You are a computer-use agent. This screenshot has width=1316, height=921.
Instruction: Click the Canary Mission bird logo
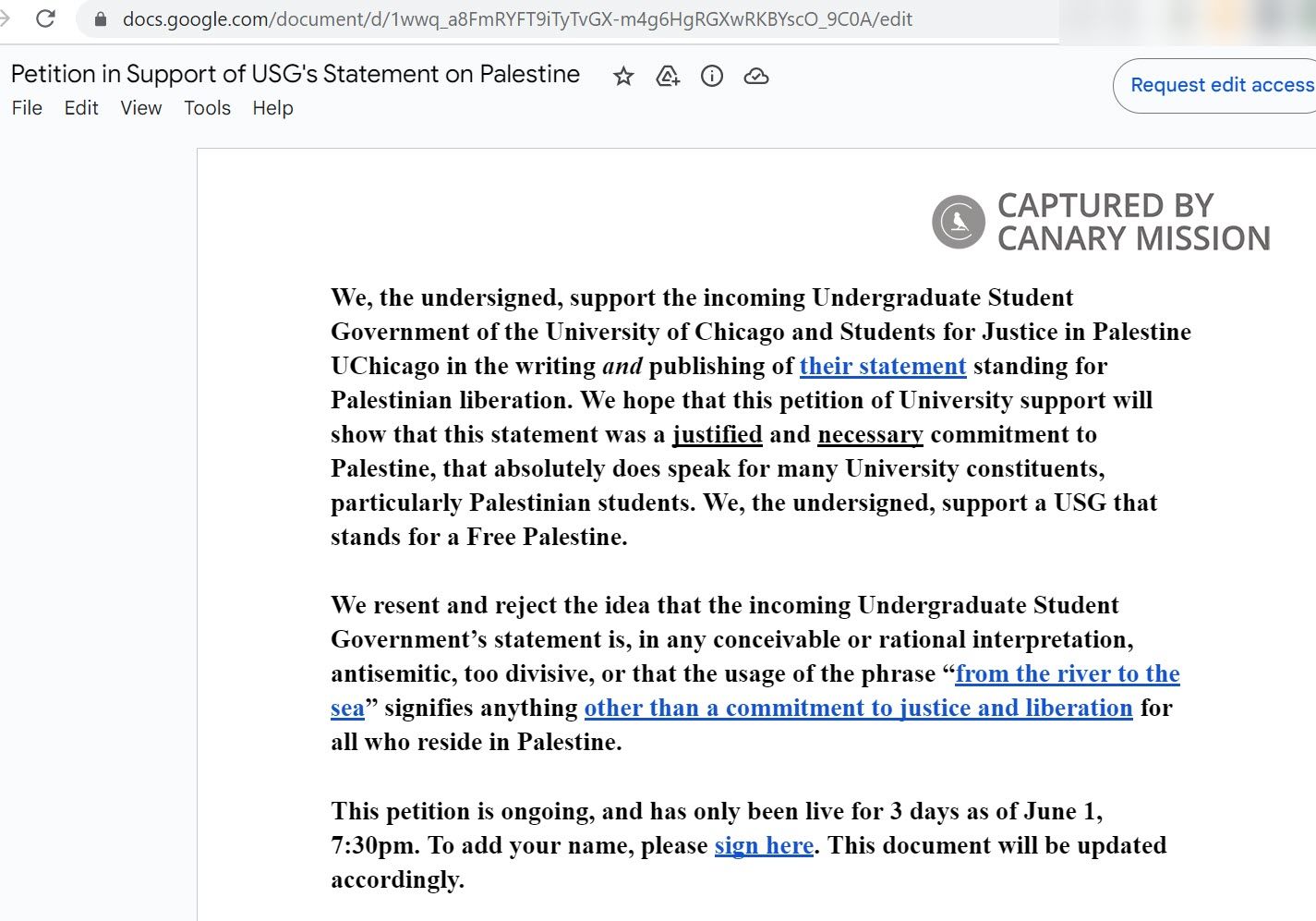point(959,222)
